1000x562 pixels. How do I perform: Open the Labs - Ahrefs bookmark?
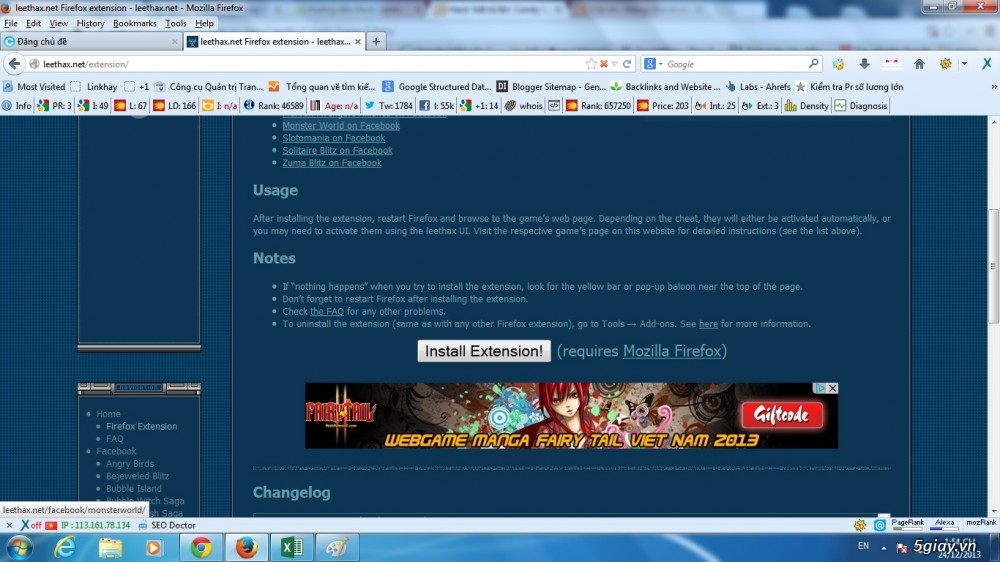click(758, 87)
